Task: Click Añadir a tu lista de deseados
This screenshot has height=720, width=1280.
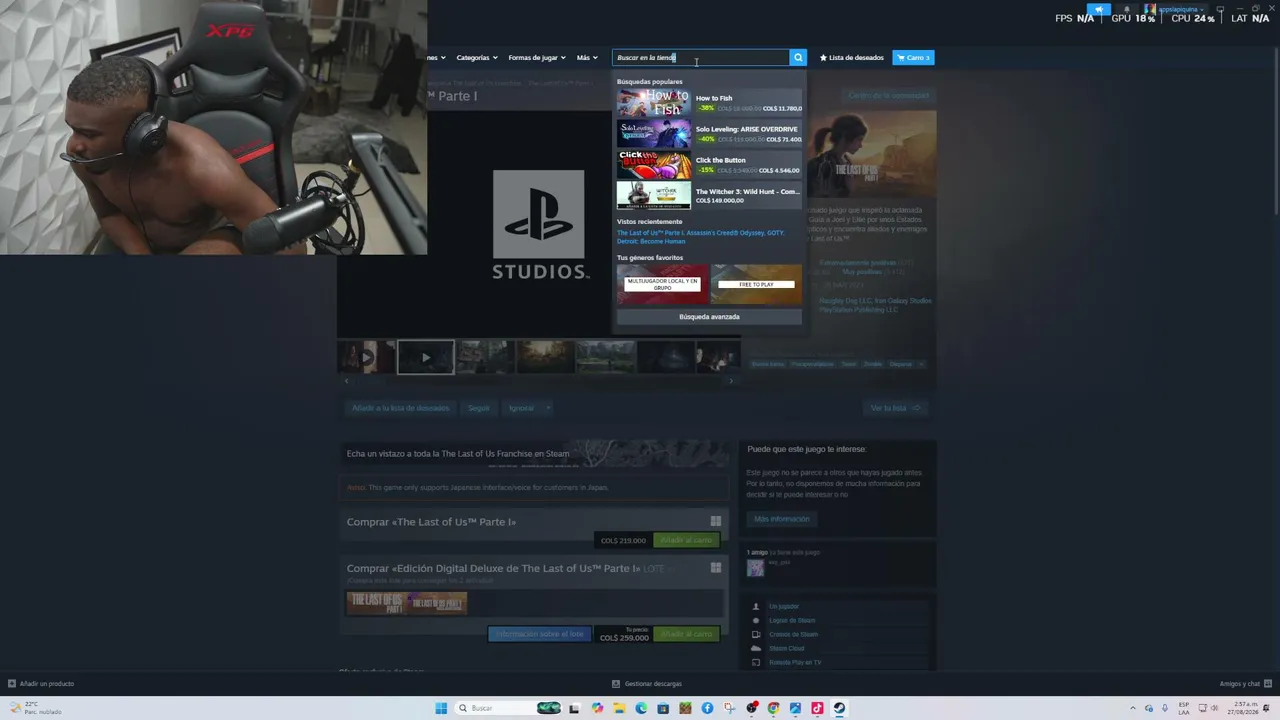Action: pyautogui.click(x=401, y=408)
